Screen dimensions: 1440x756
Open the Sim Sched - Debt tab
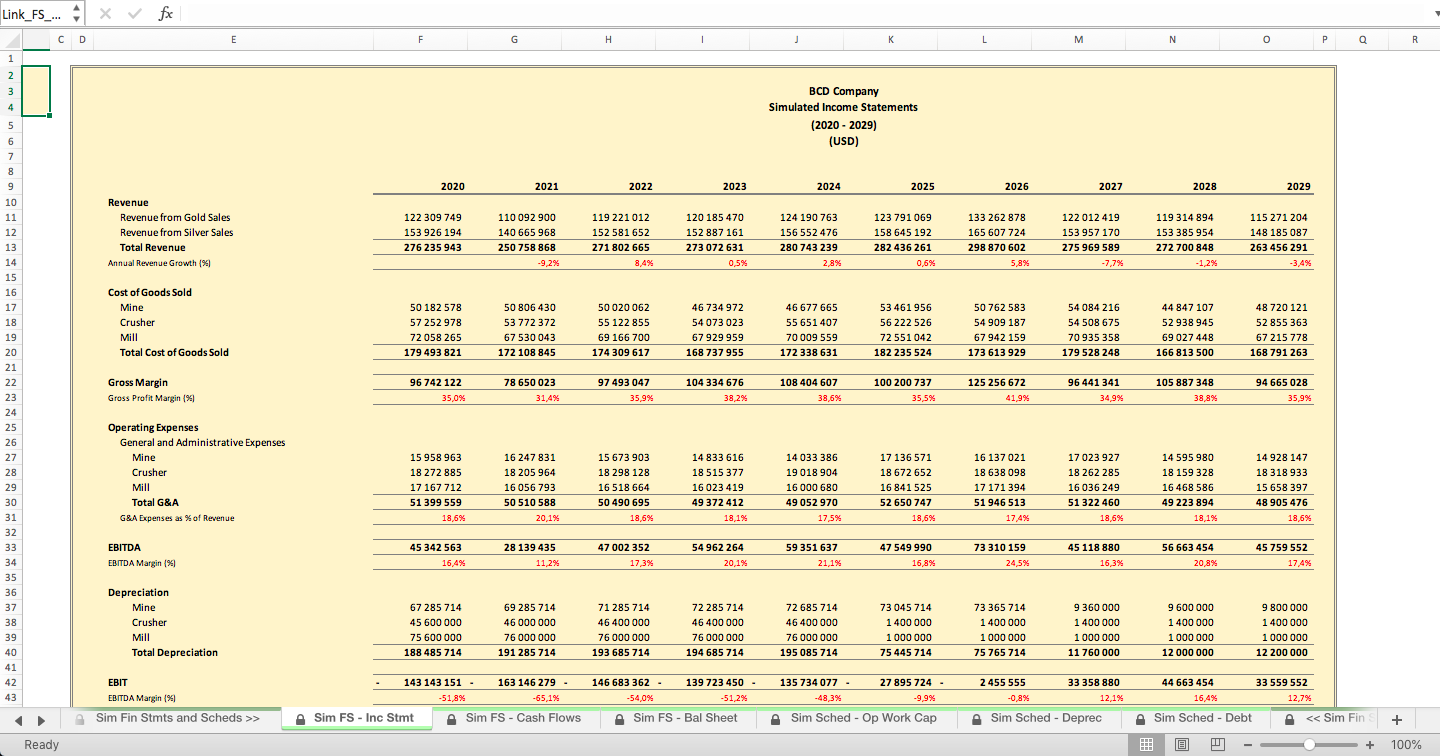(x=1195, y=718)
